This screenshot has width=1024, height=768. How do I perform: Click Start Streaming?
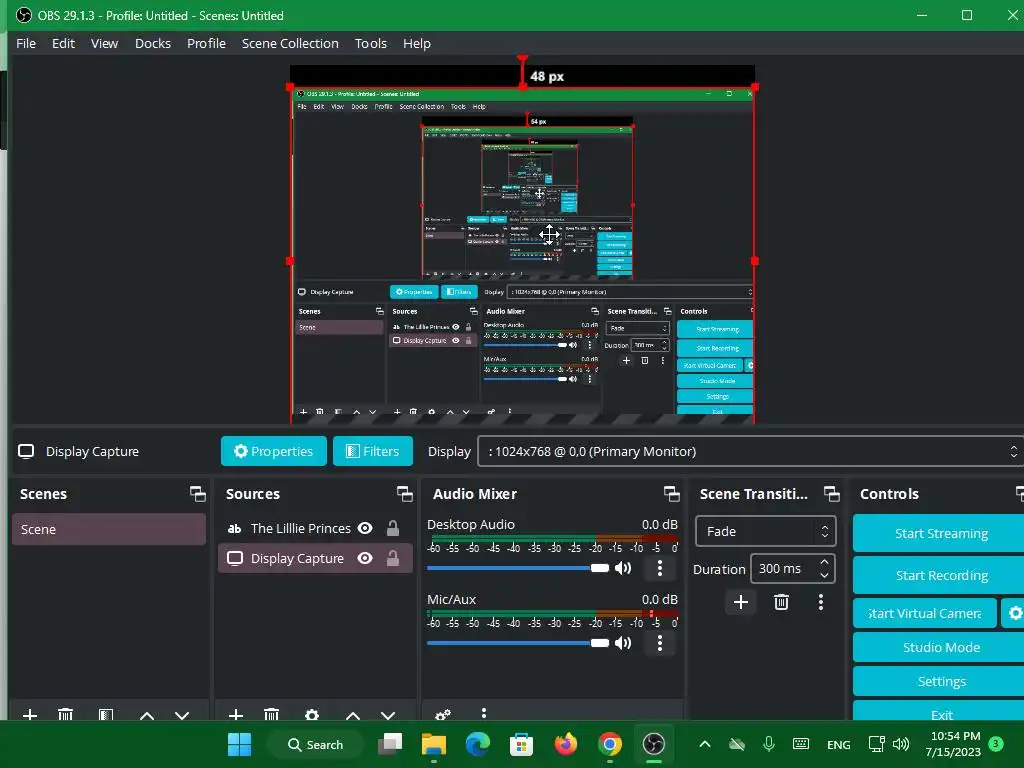pos(939,534)
